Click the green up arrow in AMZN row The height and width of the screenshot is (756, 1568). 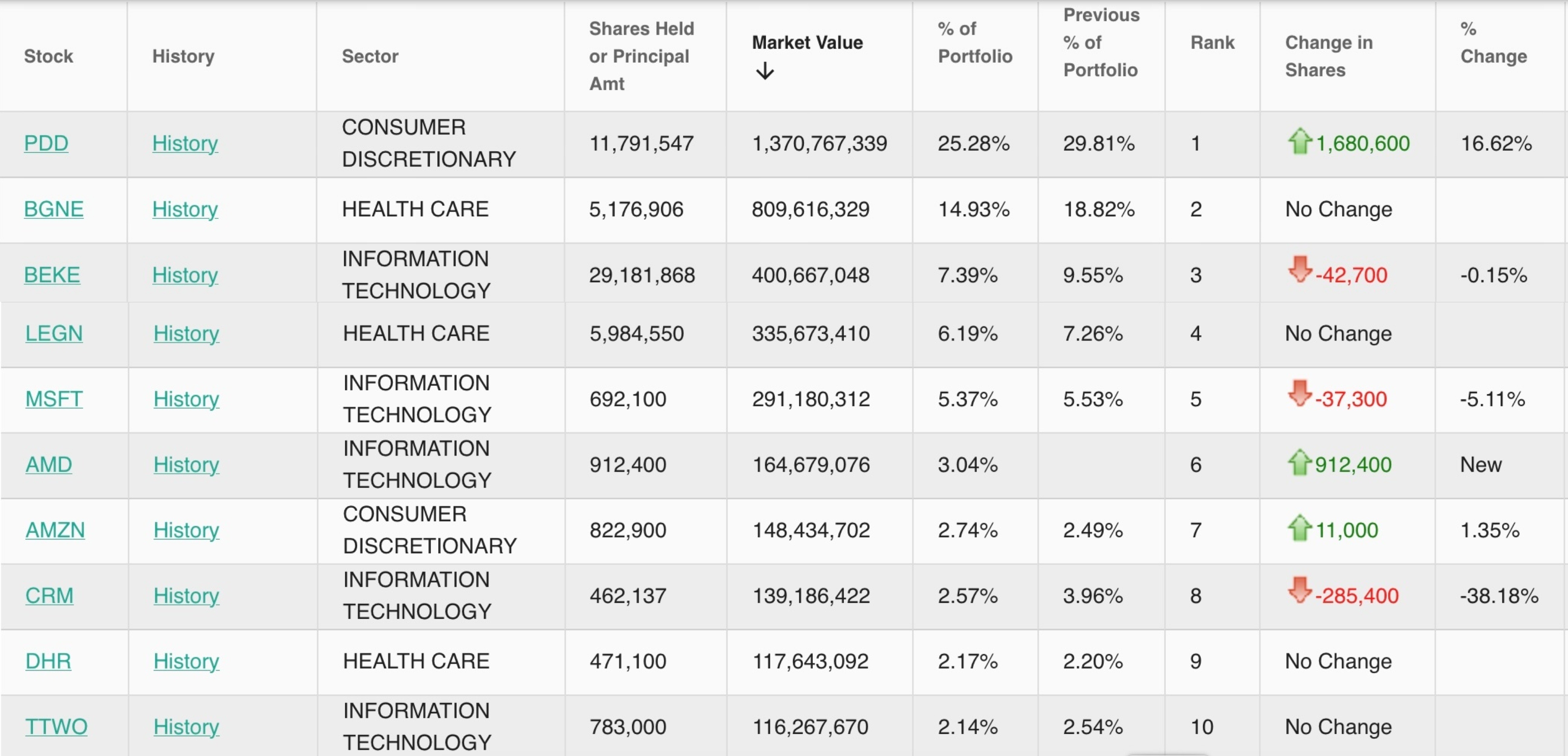[1299, 528]
